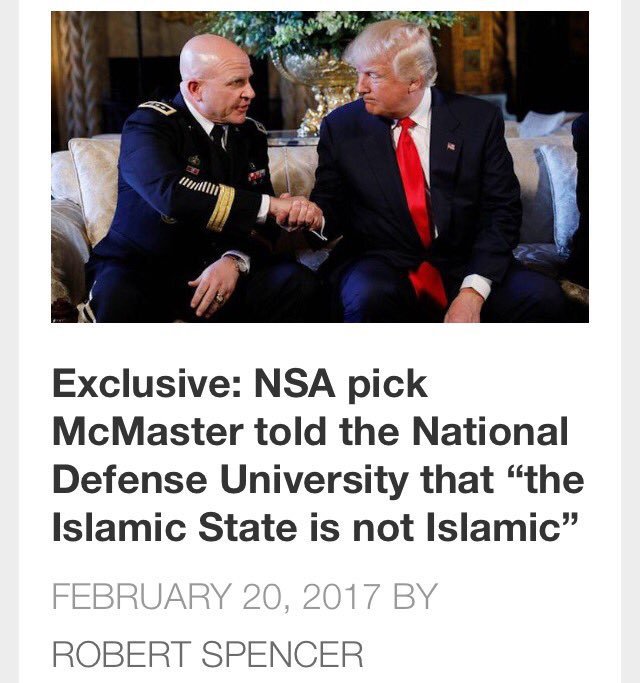This screenshot has height=683, width=640.
Task: Click the "BY" label after the date
Action: [x=415, y=597]
